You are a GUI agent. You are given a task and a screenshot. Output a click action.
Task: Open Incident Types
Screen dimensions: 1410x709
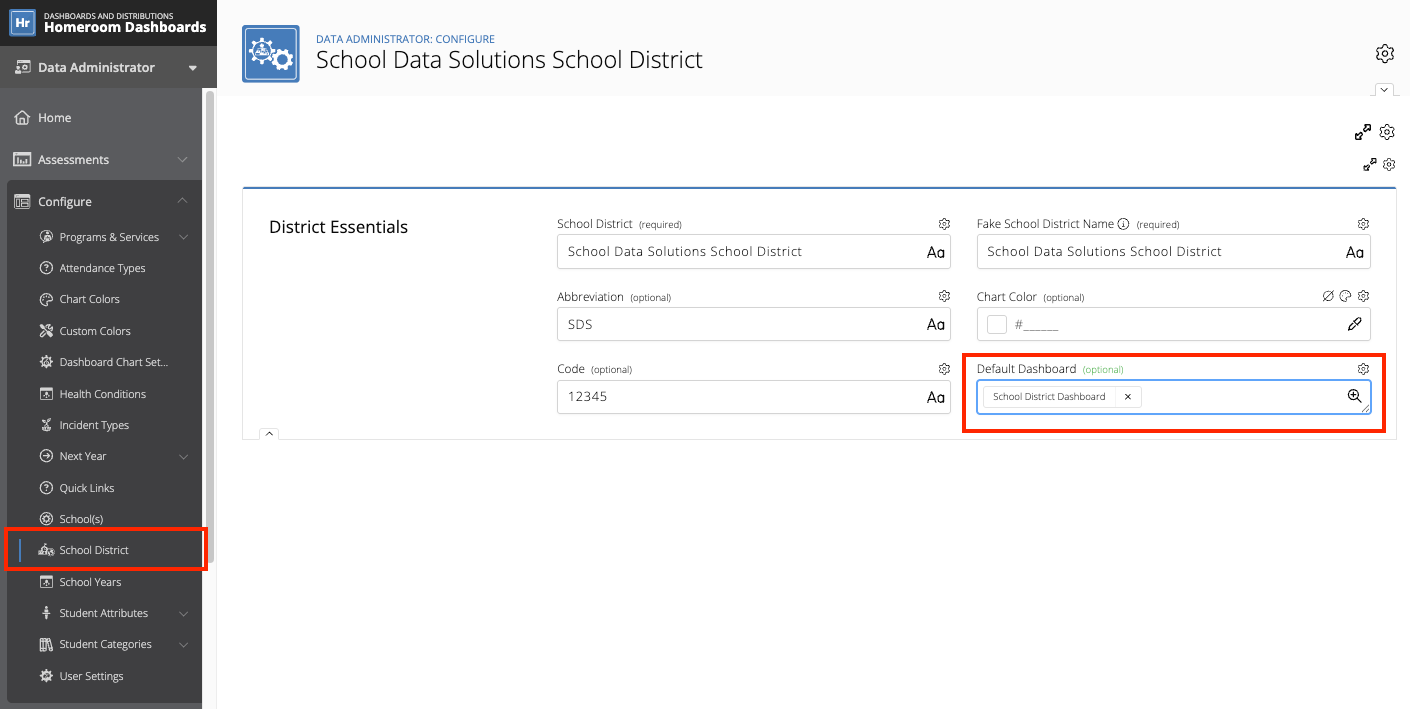94,425
